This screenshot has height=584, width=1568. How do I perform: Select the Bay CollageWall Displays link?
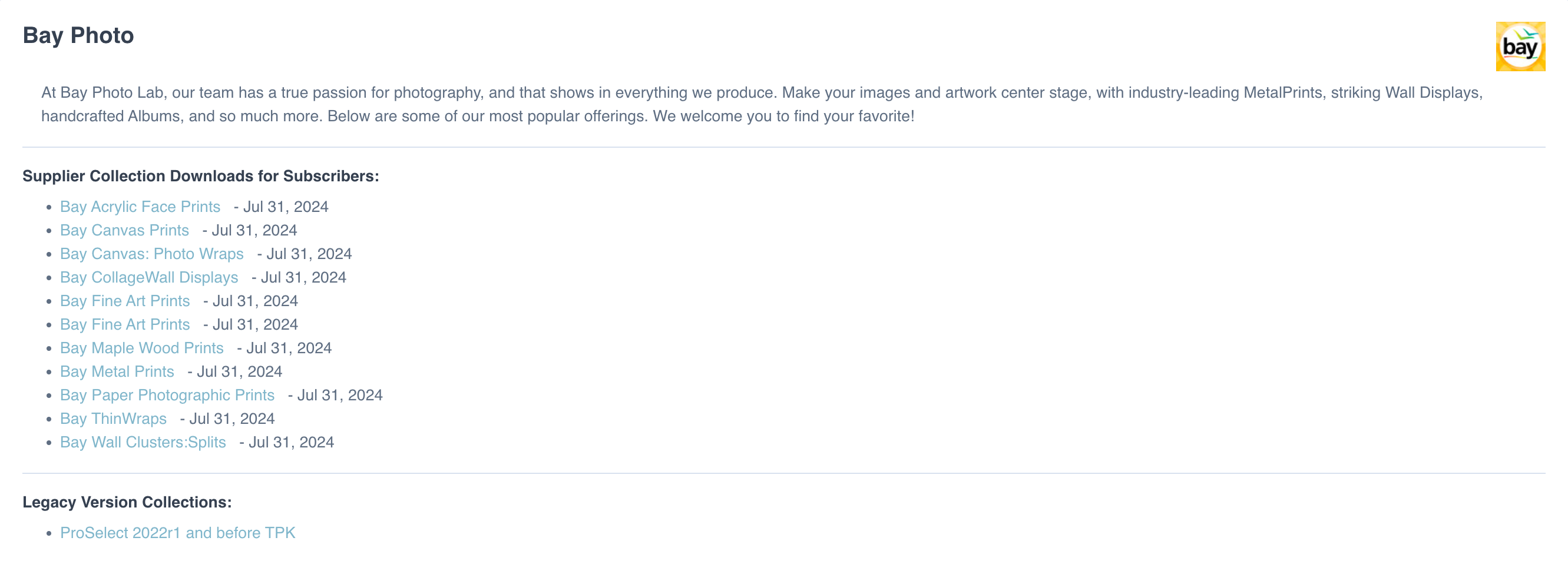pyautogui.click(x=148, y=277)
